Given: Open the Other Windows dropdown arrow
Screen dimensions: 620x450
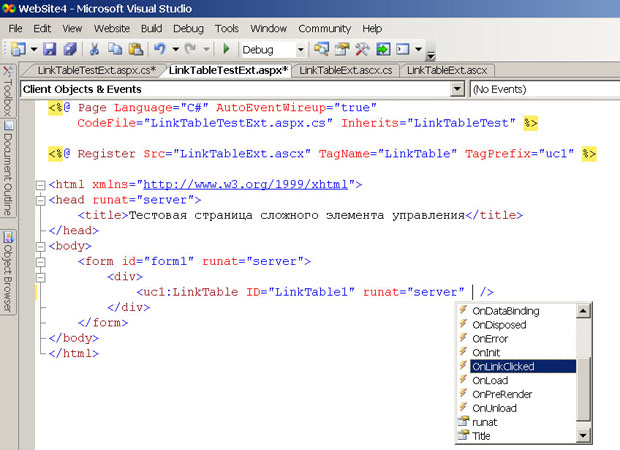Looking at the screenshot, I should tap(419, 49).
